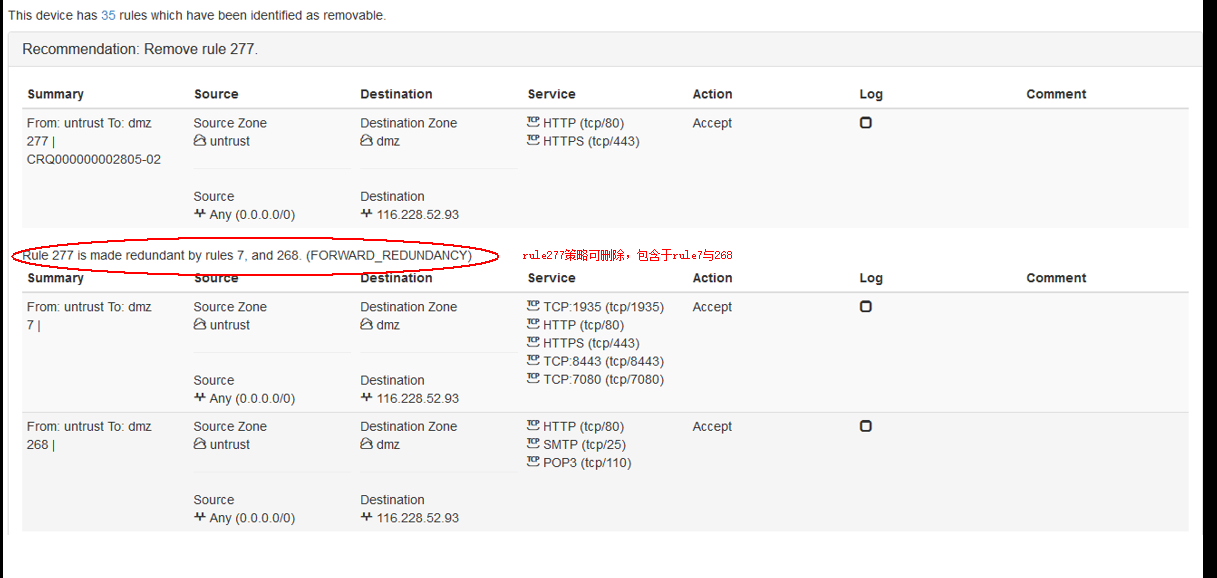Click TCP icon next to POP3 service

[533, 462]
